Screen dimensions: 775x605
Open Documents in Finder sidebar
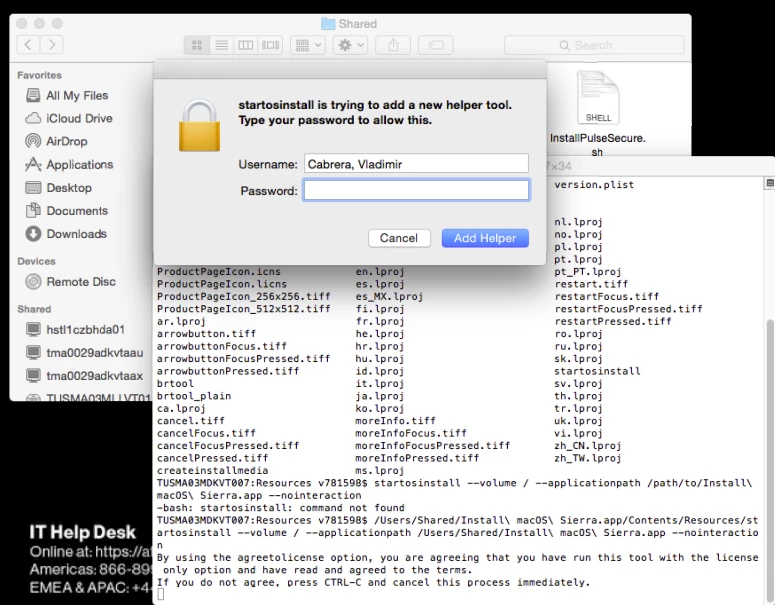(x=77, y=211)
